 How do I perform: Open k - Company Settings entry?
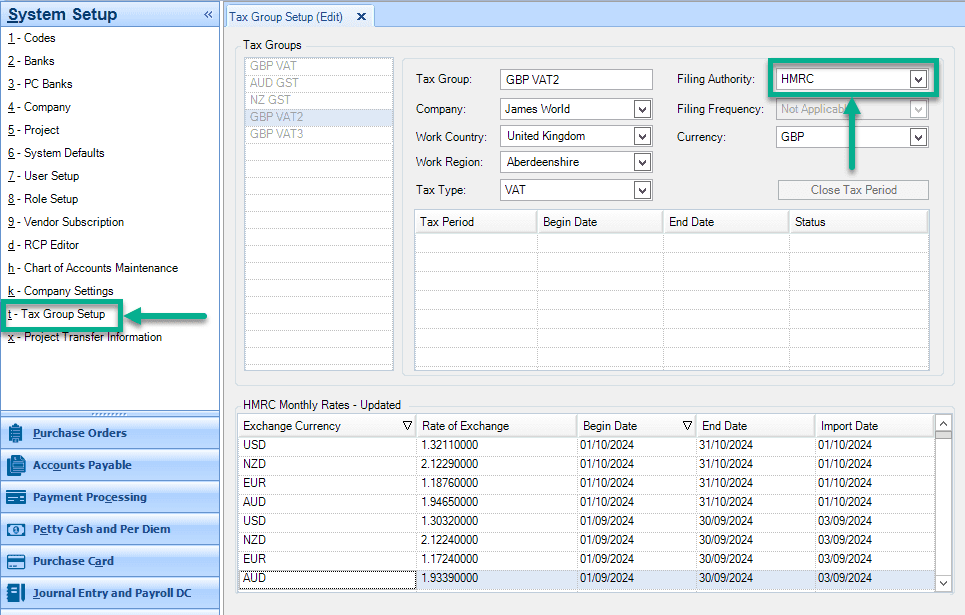(x=60, y=291)
